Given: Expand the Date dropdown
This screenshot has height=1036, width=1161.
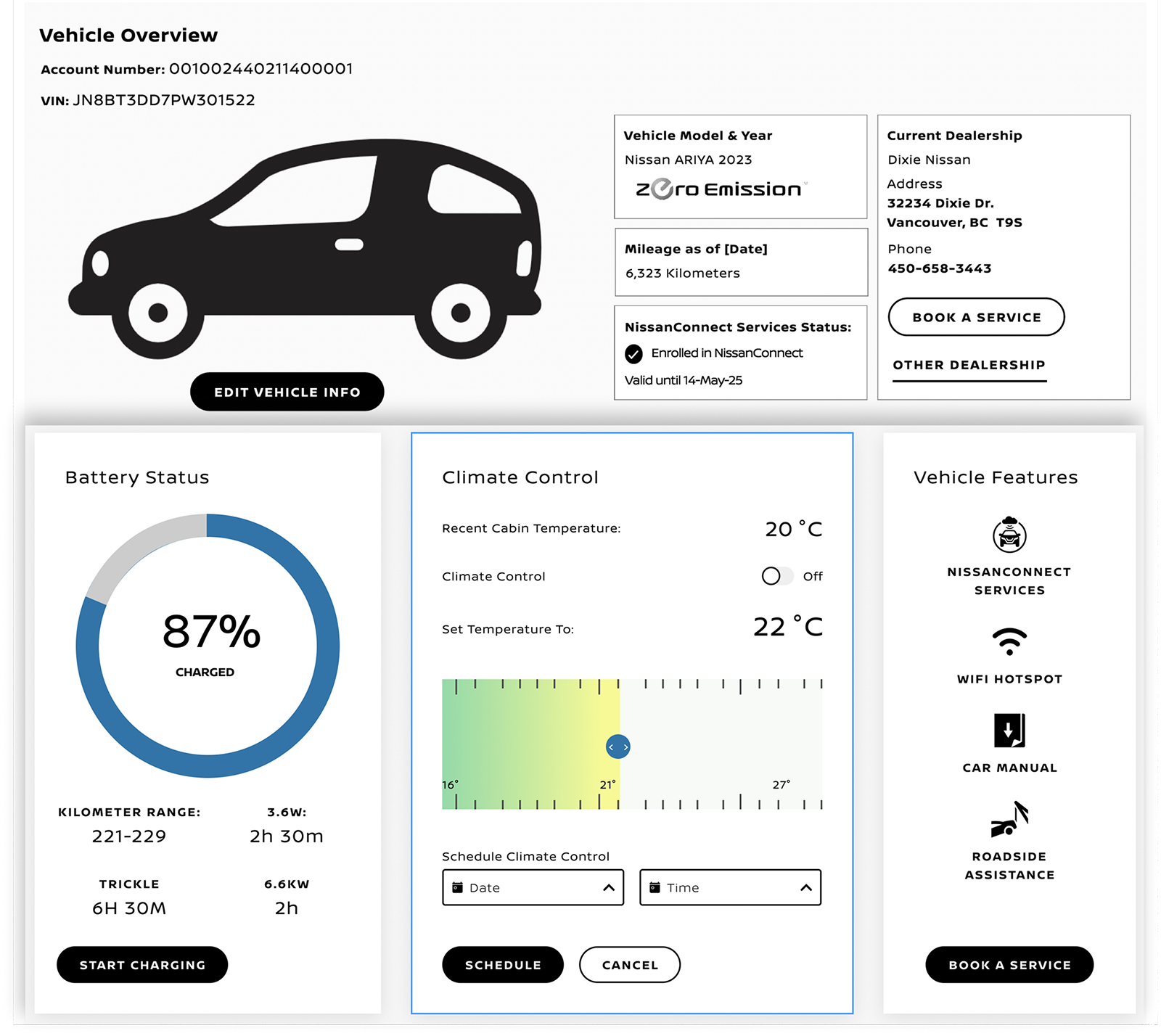Looking at the screenshot, I should point(607,887).
